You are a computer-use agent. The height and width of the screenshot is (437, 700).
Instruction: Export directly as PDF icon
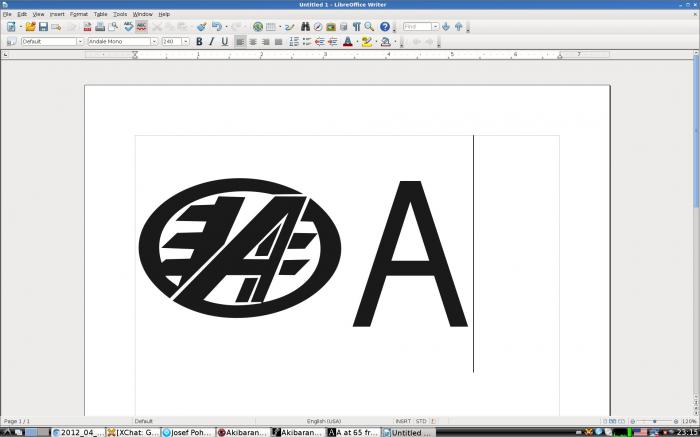point(88,27)
